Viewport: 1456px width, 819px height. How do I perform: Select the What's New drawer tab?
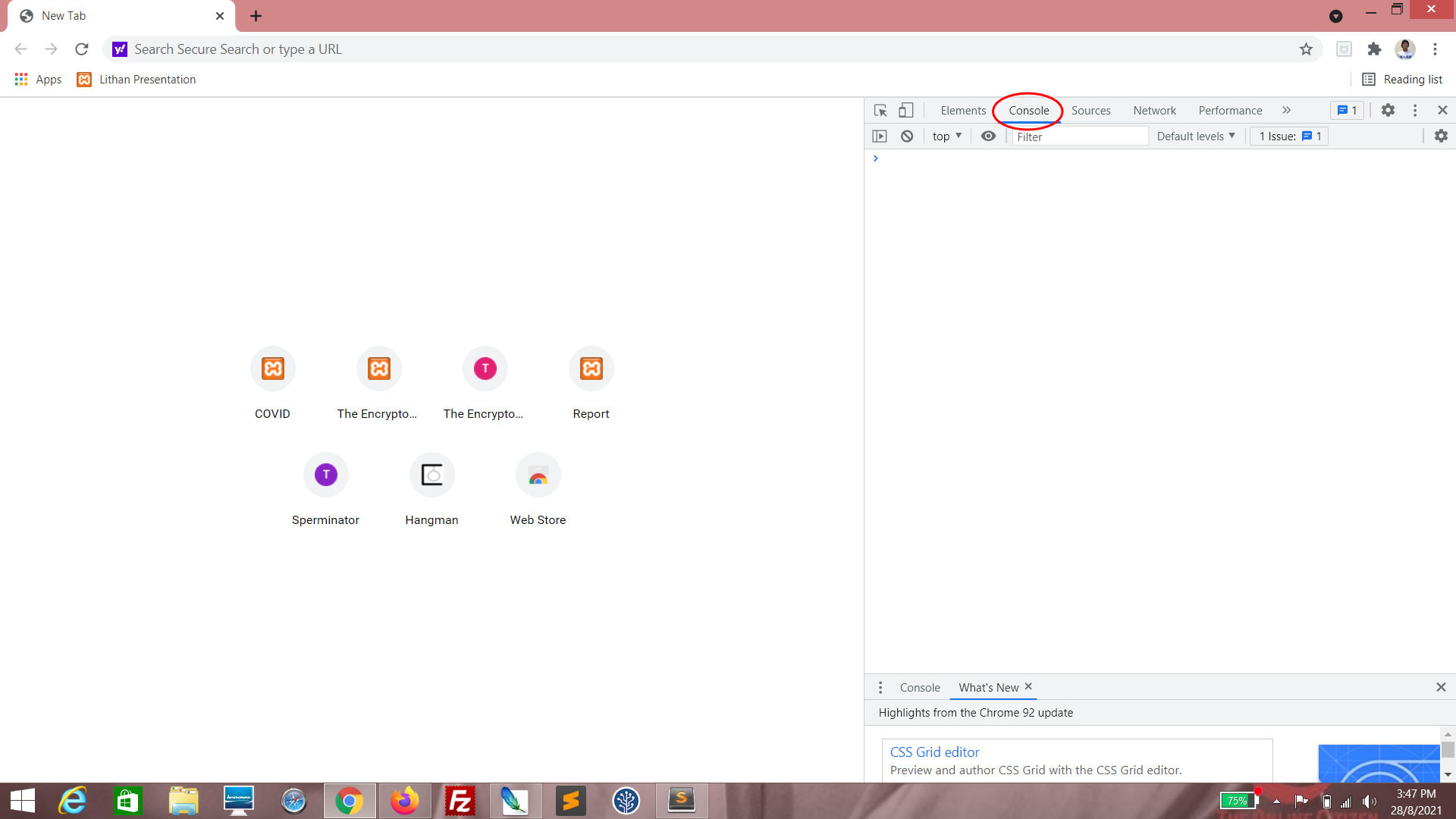coord(988,687)
